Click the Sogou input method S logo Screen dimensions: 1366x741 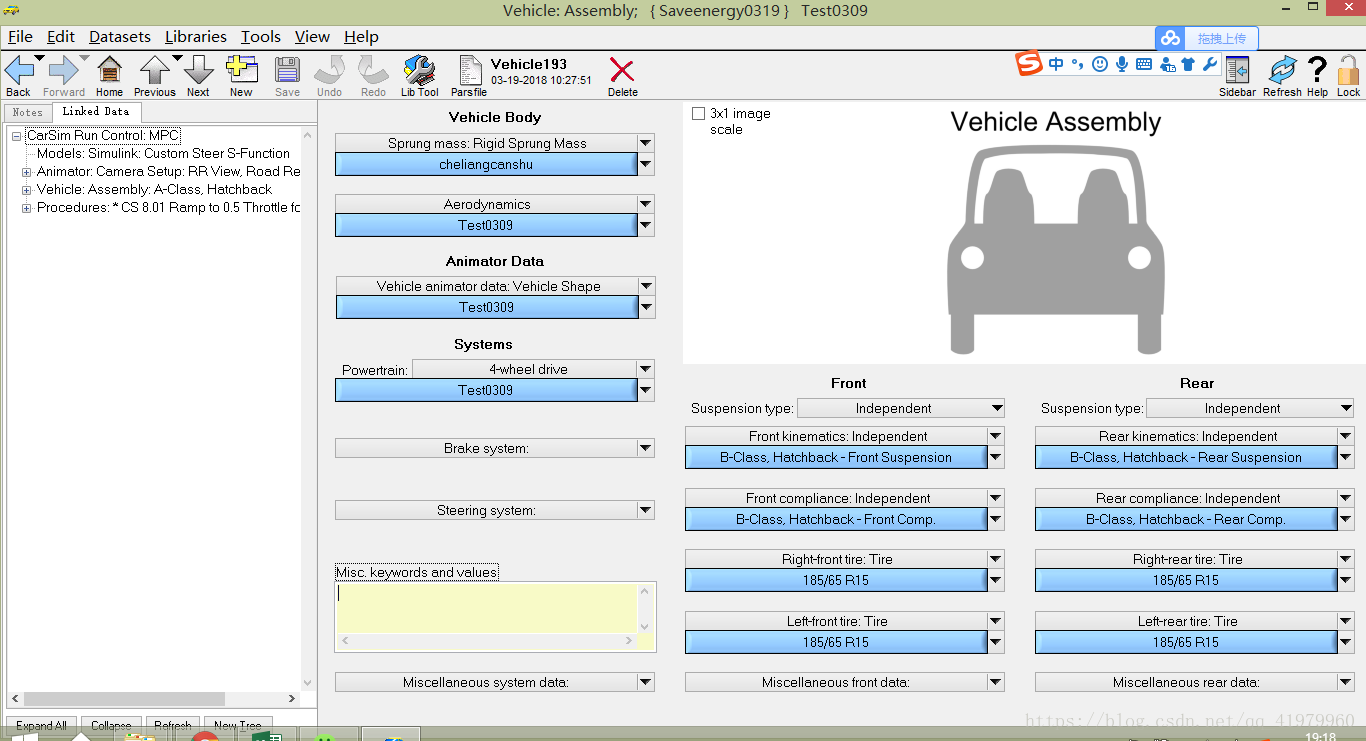(1029, 64)
